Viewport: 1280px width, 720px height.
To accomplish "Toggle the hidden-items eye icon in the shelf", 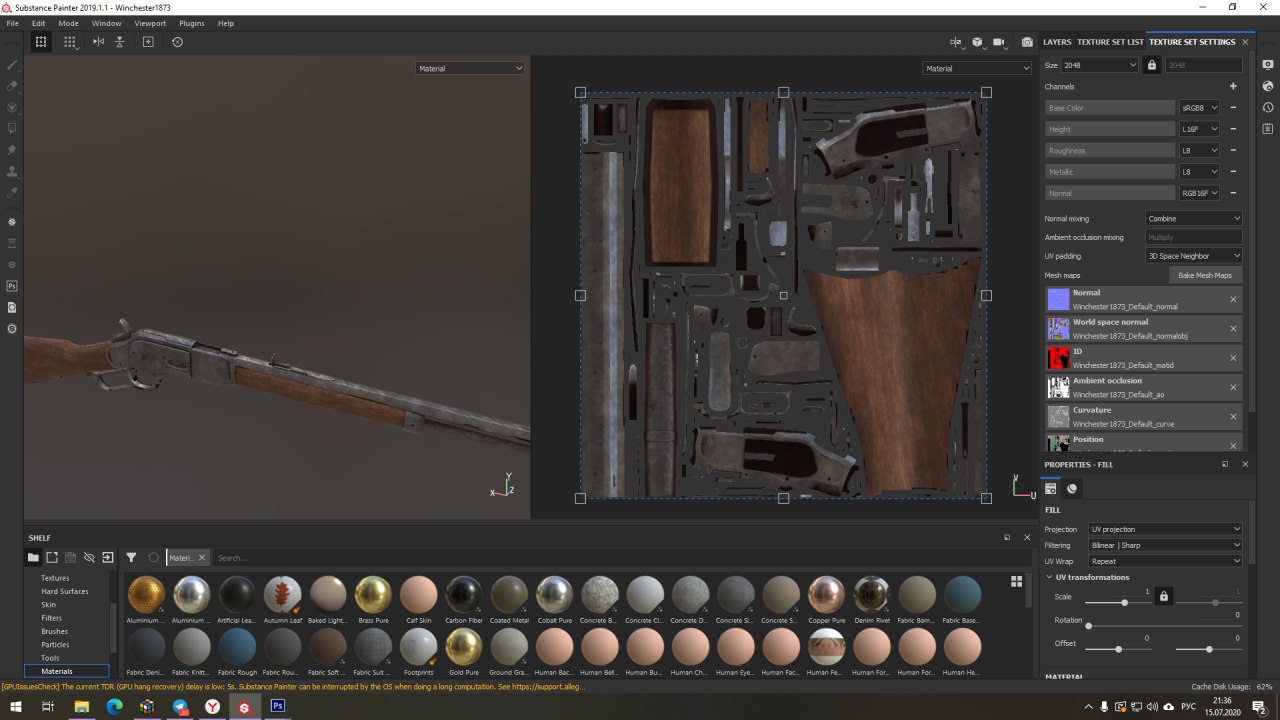I will click(x=88, y=557).
